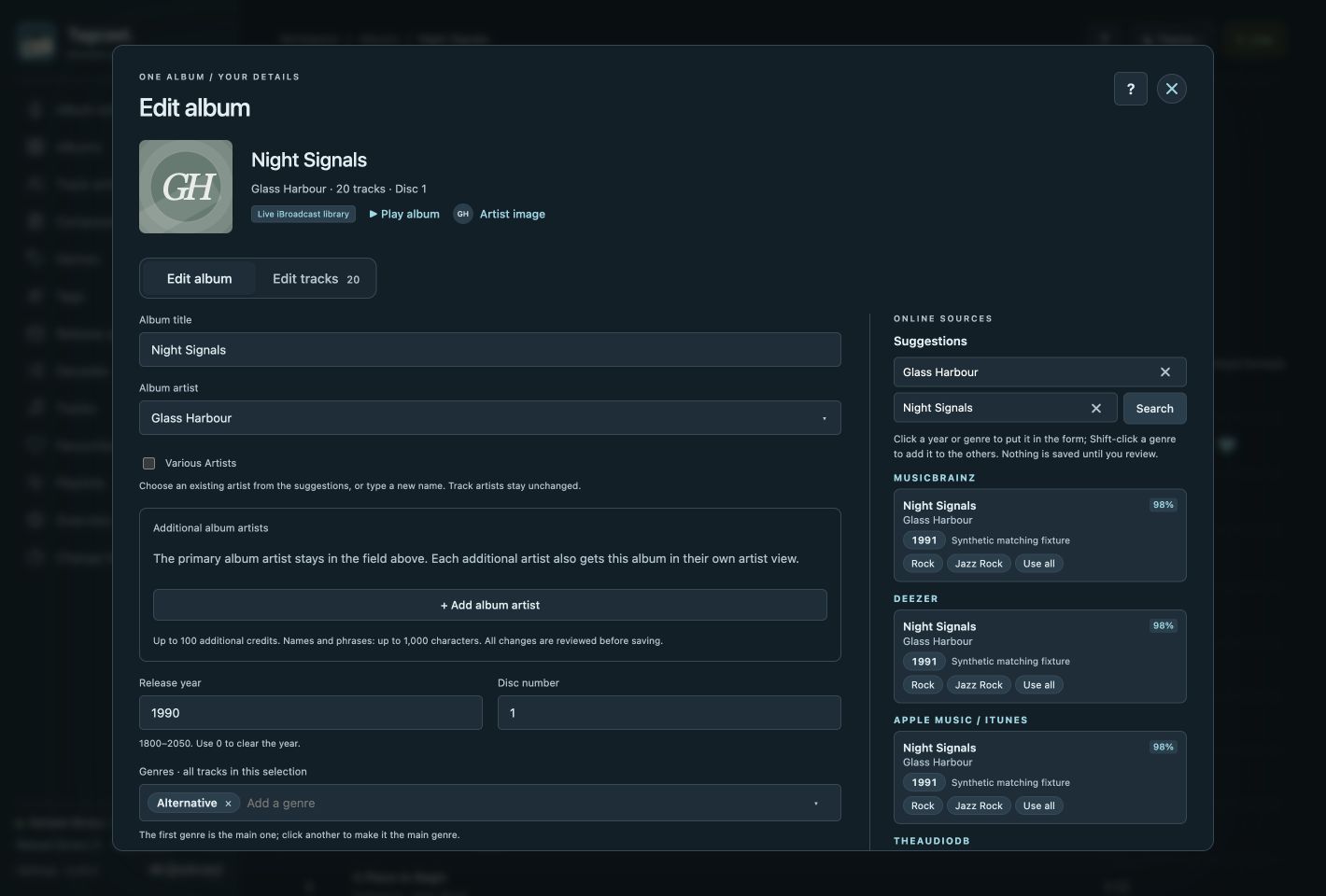Apply the Rock genre from Deezer
Viewport: 1326px width, 896px height.
pos(923,685)
